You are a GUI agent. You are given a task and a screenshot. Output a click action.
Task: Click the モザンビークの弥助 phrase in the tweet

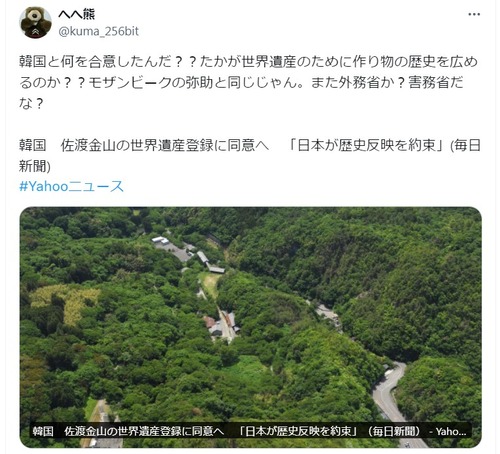(150, 83)
